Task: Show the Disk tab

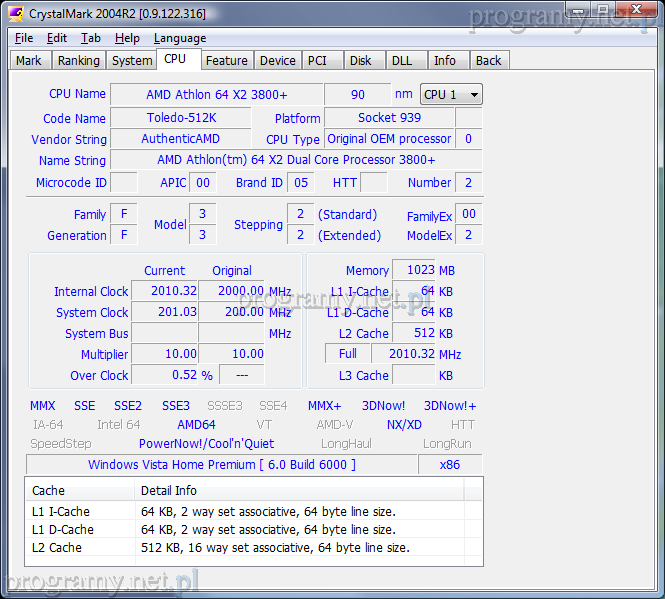Action: tap(361, 61)
